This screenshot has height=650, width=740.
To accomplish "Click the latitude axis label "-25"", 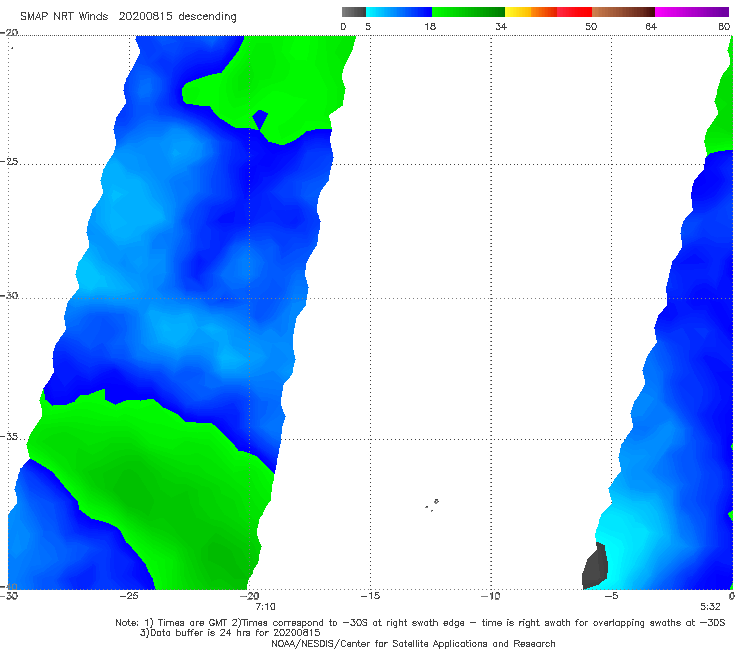I will (9, 161).
